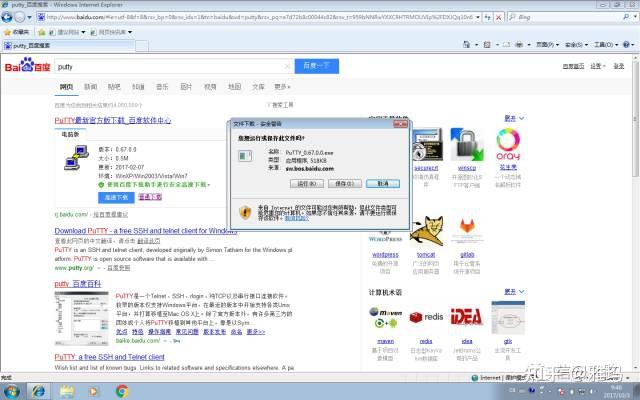640x400 pixels.
Task: Open the Download PuTTY search result link
Action: [x=146, y=231]
